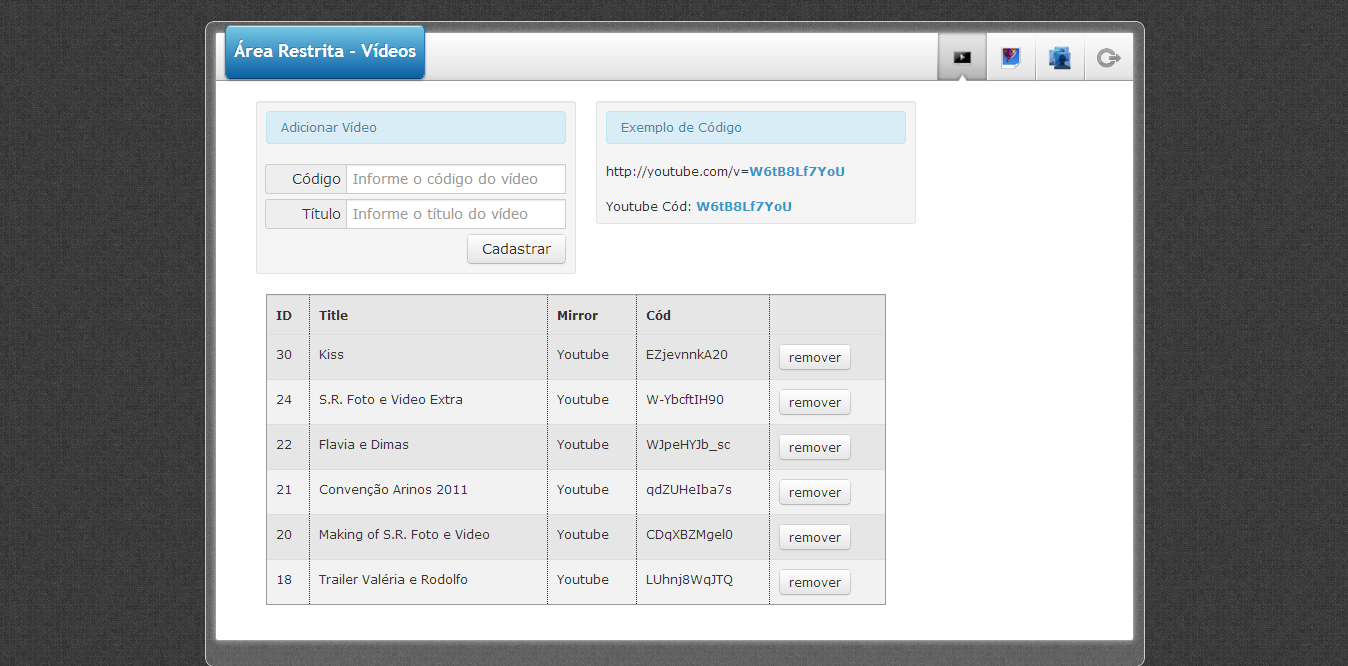Click the code CDqXBZMgel0
The width and height of the screenshot is (1348, 666).
tap(689, 535)
